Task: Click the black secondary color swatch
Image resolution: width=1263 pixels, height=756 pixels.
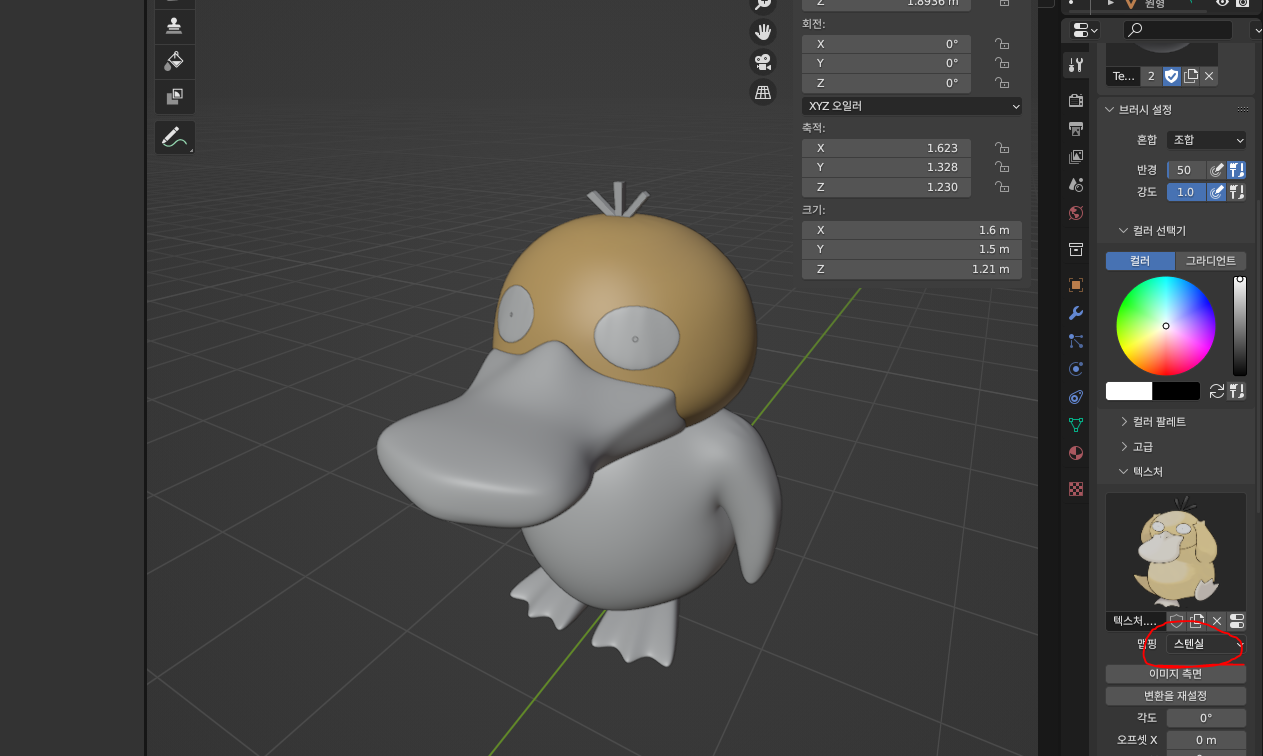Action: coord(1176,391)
